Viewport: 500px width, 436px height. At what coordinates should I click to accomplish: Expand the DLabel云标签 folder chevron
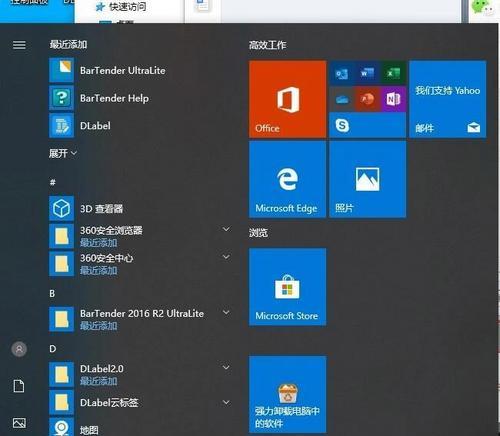(226, 402)
